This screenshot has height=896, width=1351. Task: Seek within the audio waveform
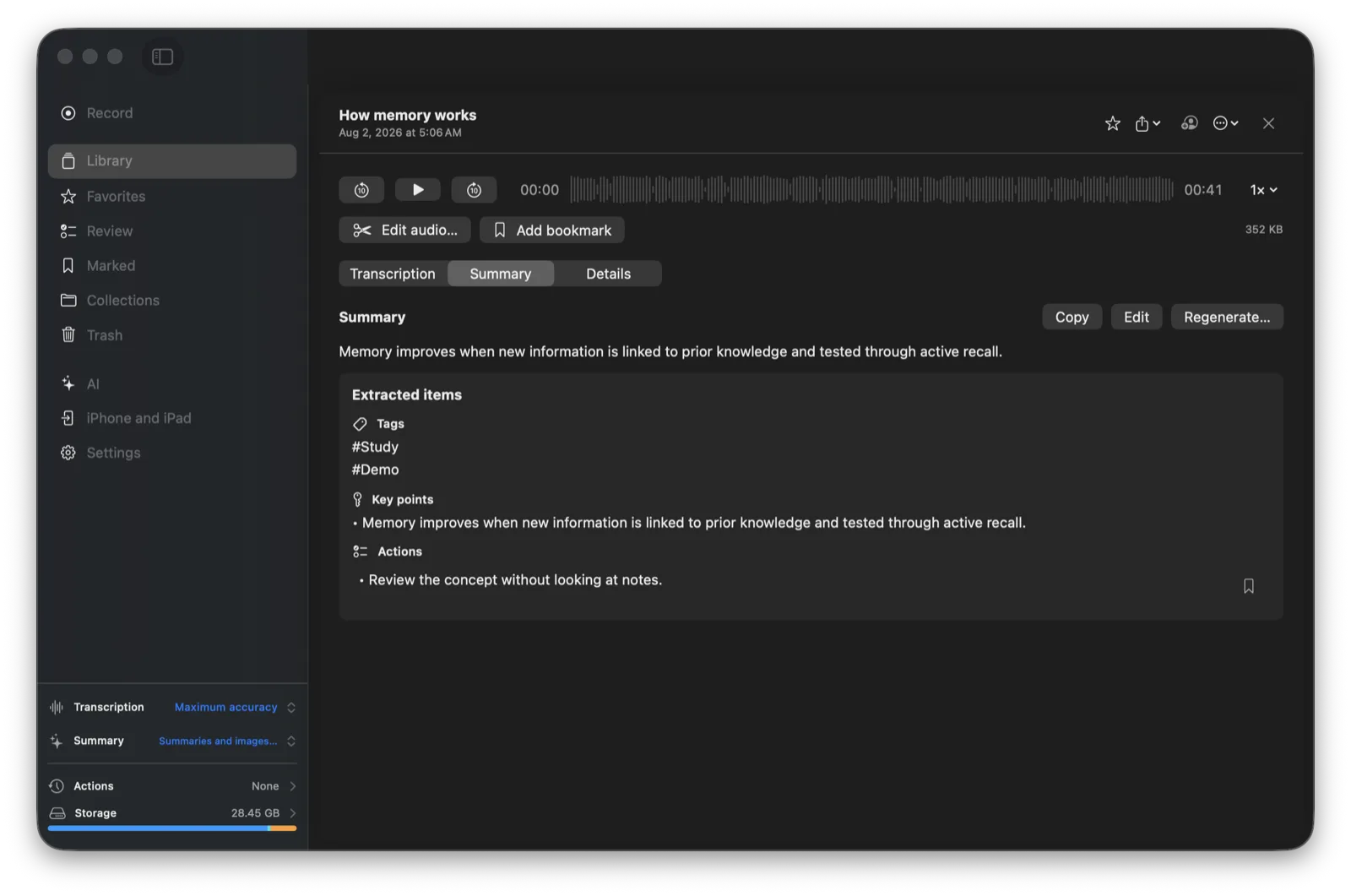tap(871, 190)
